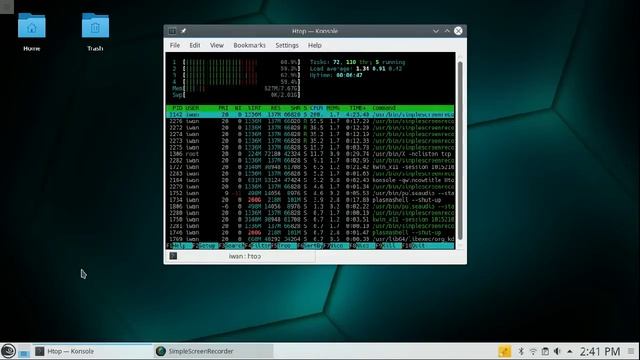Open the Settings menu in Konsole
640x360 pixels.
[287, 45]
